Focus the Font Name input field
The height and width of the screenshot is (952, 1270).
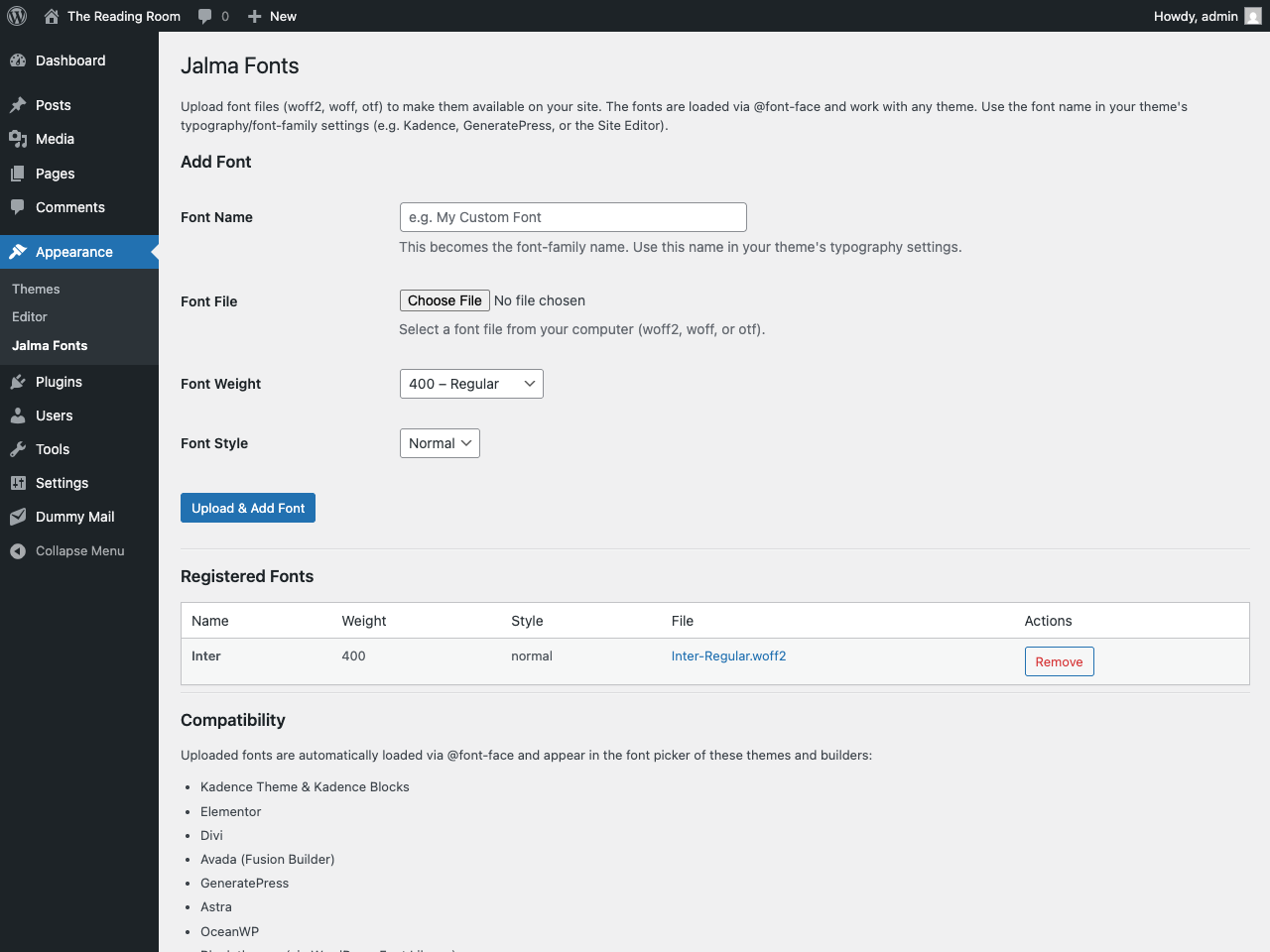pyautogui.click(x=573, y=217)
